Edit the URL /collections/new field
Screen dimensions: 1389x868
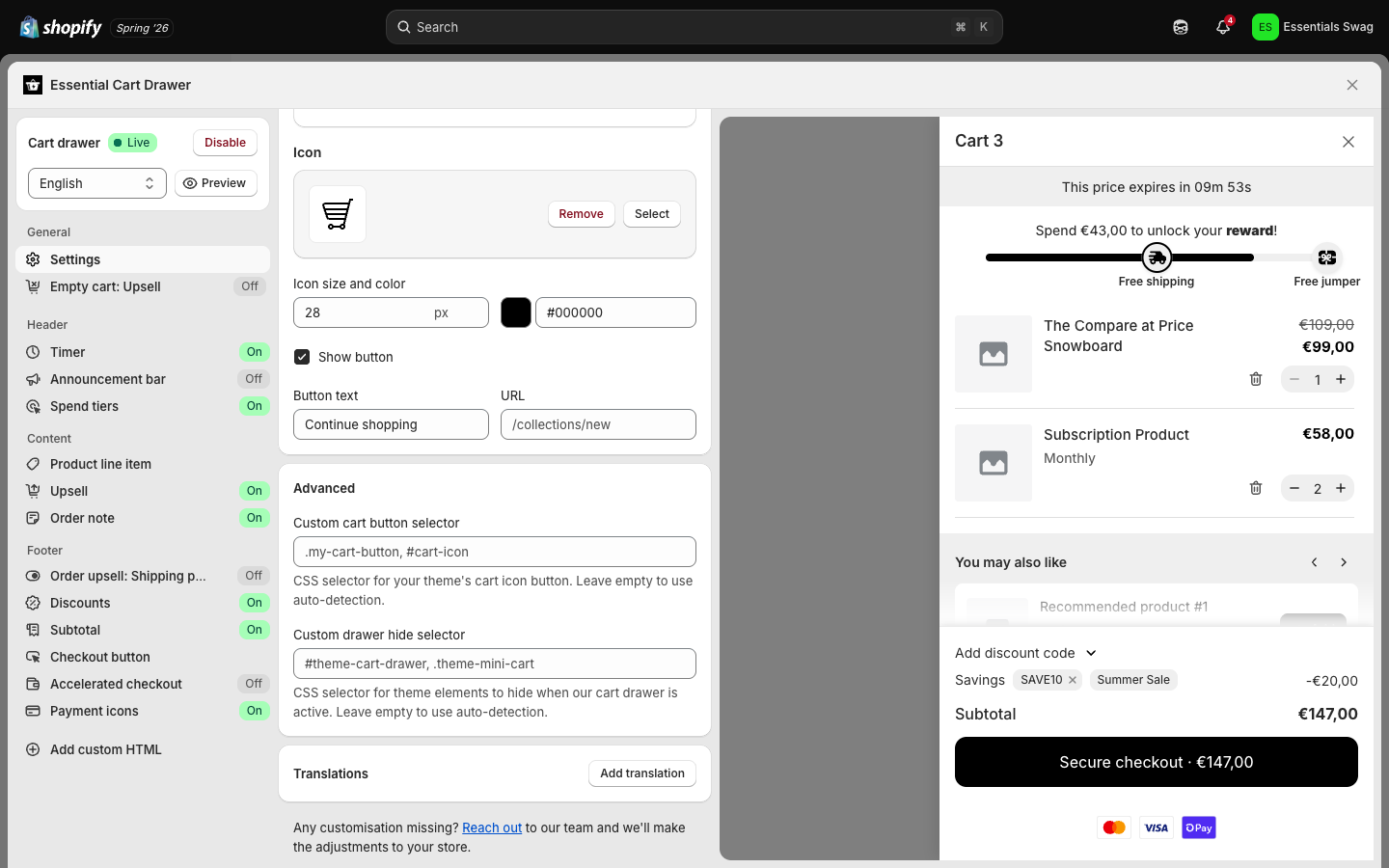(598, 424)
